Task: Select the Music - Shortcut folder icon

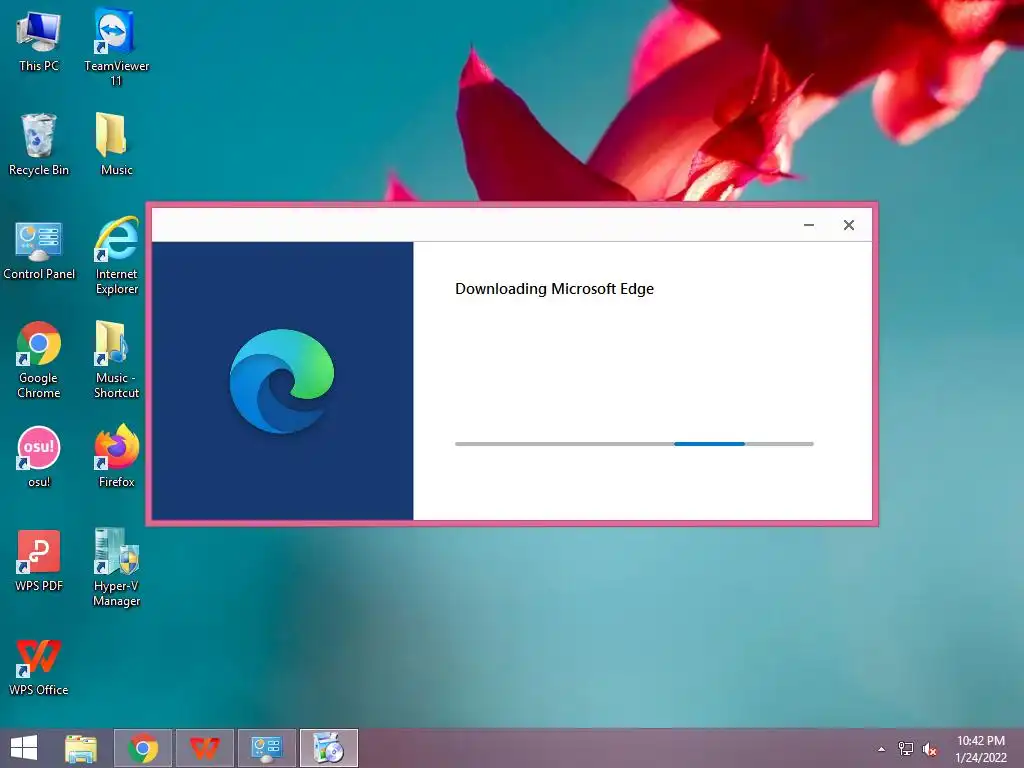Action: pos(116,360)
